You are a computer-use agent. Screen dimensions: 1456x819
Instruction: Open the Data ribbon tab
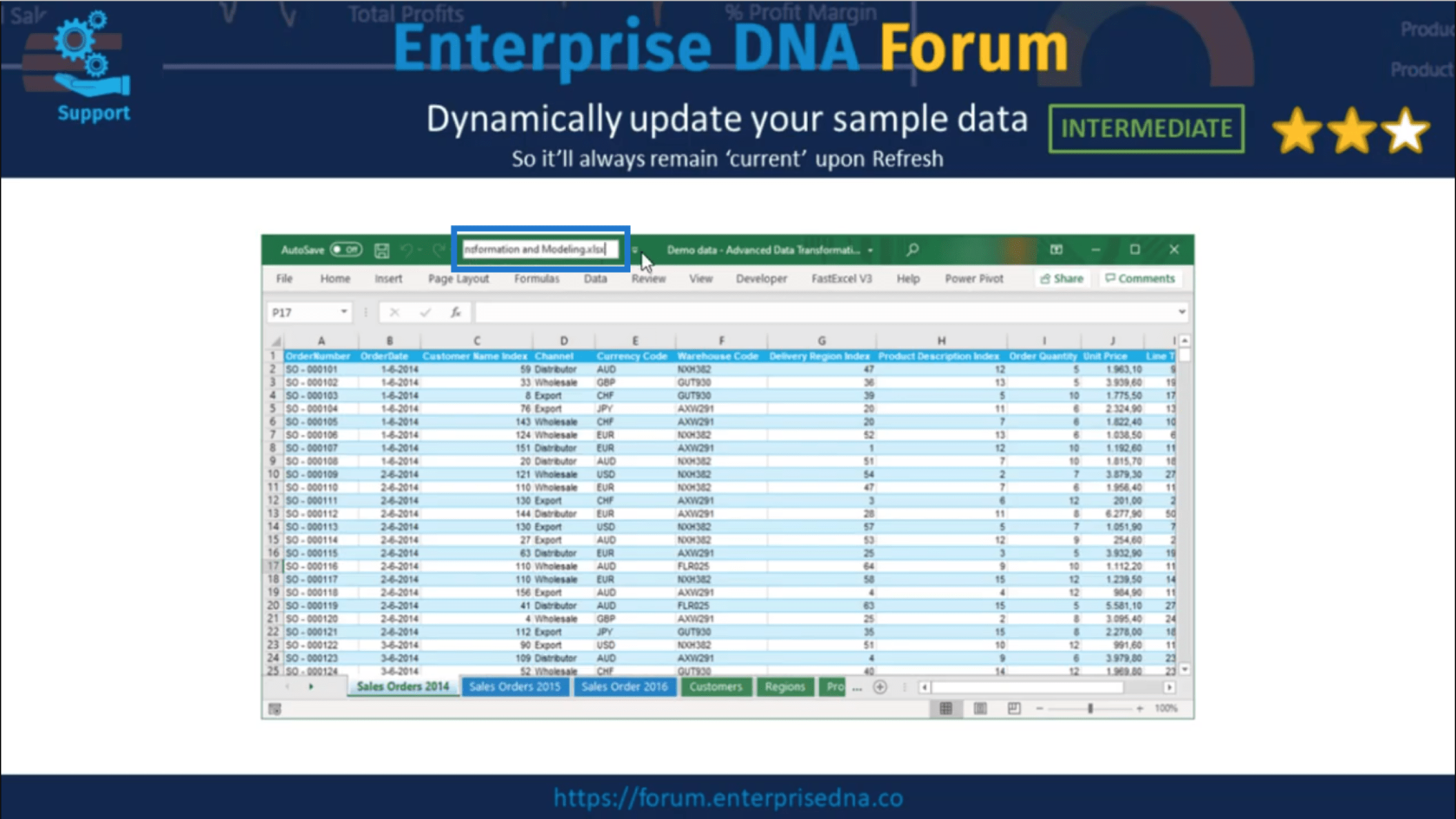coord(595,278)
